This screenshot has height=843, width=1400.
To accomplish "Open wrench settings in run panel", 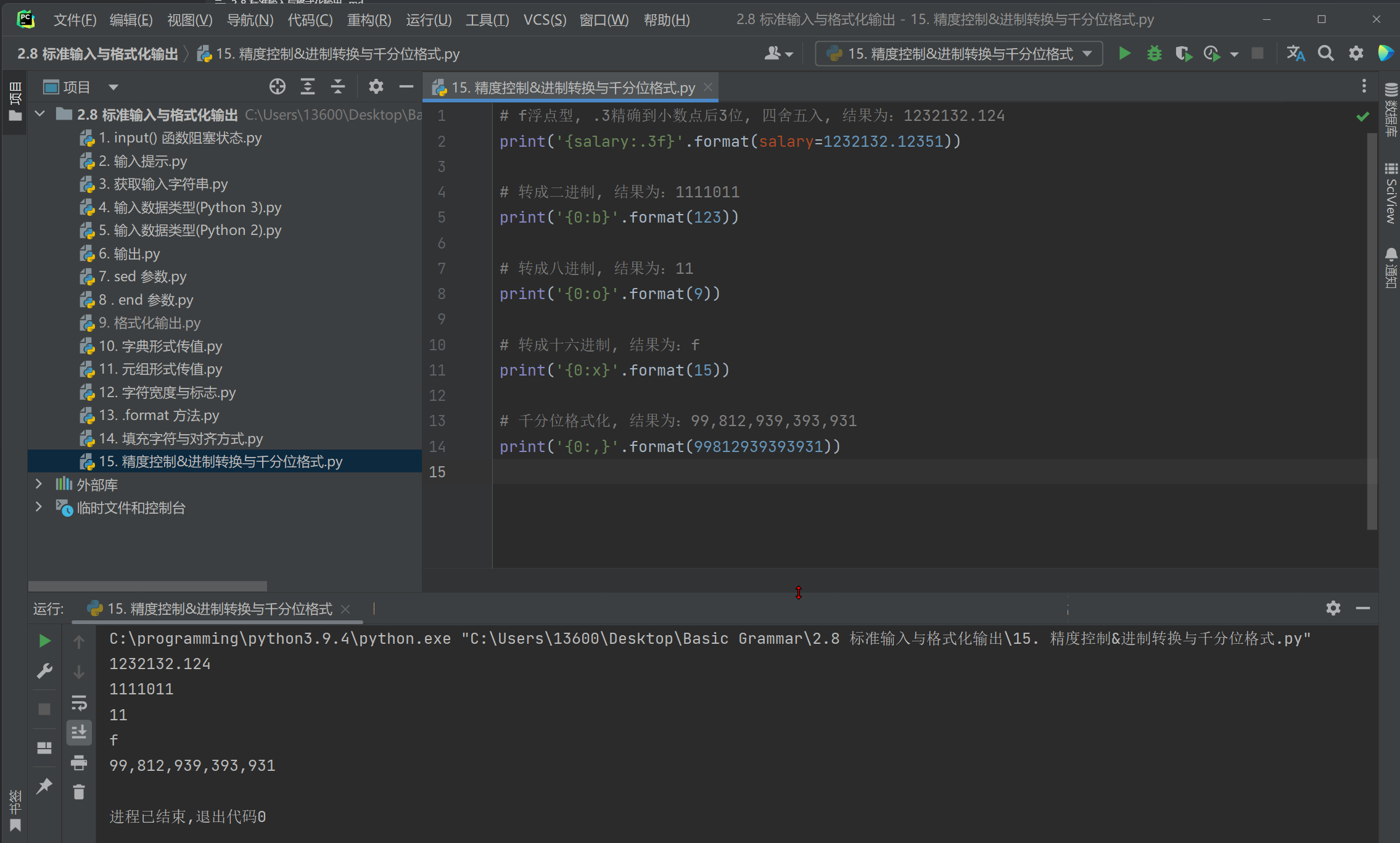I will coord(44,671).
